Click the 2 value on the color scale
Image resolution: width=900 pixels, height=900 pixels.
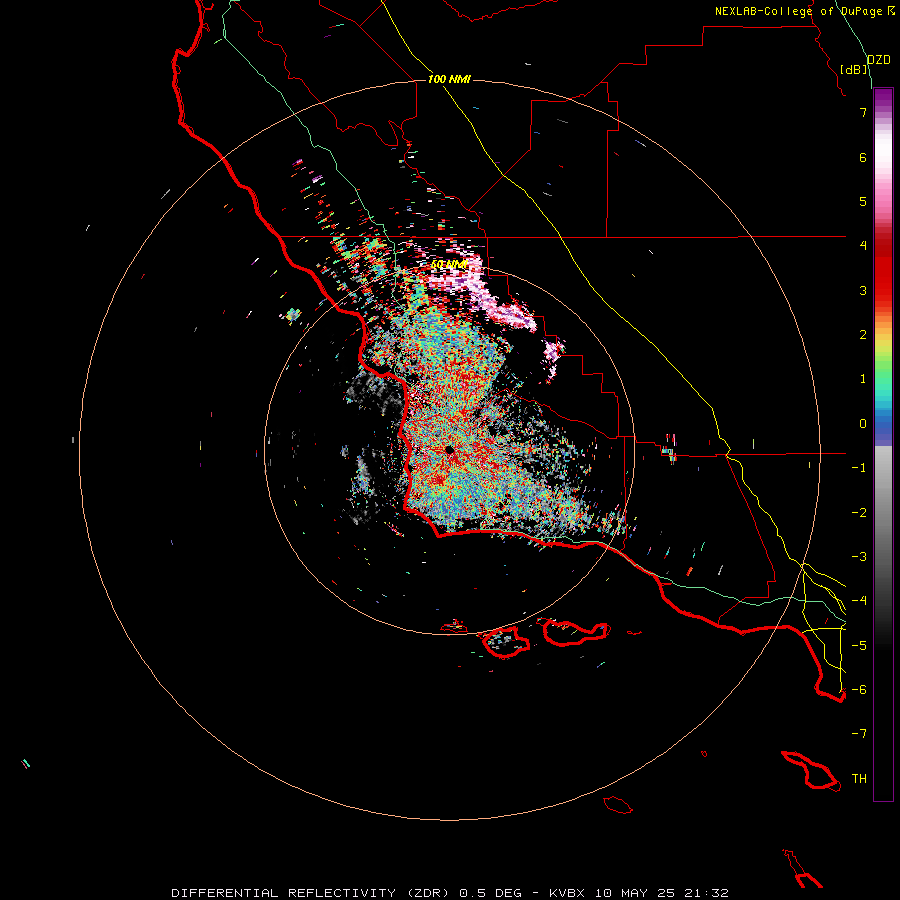863,335
